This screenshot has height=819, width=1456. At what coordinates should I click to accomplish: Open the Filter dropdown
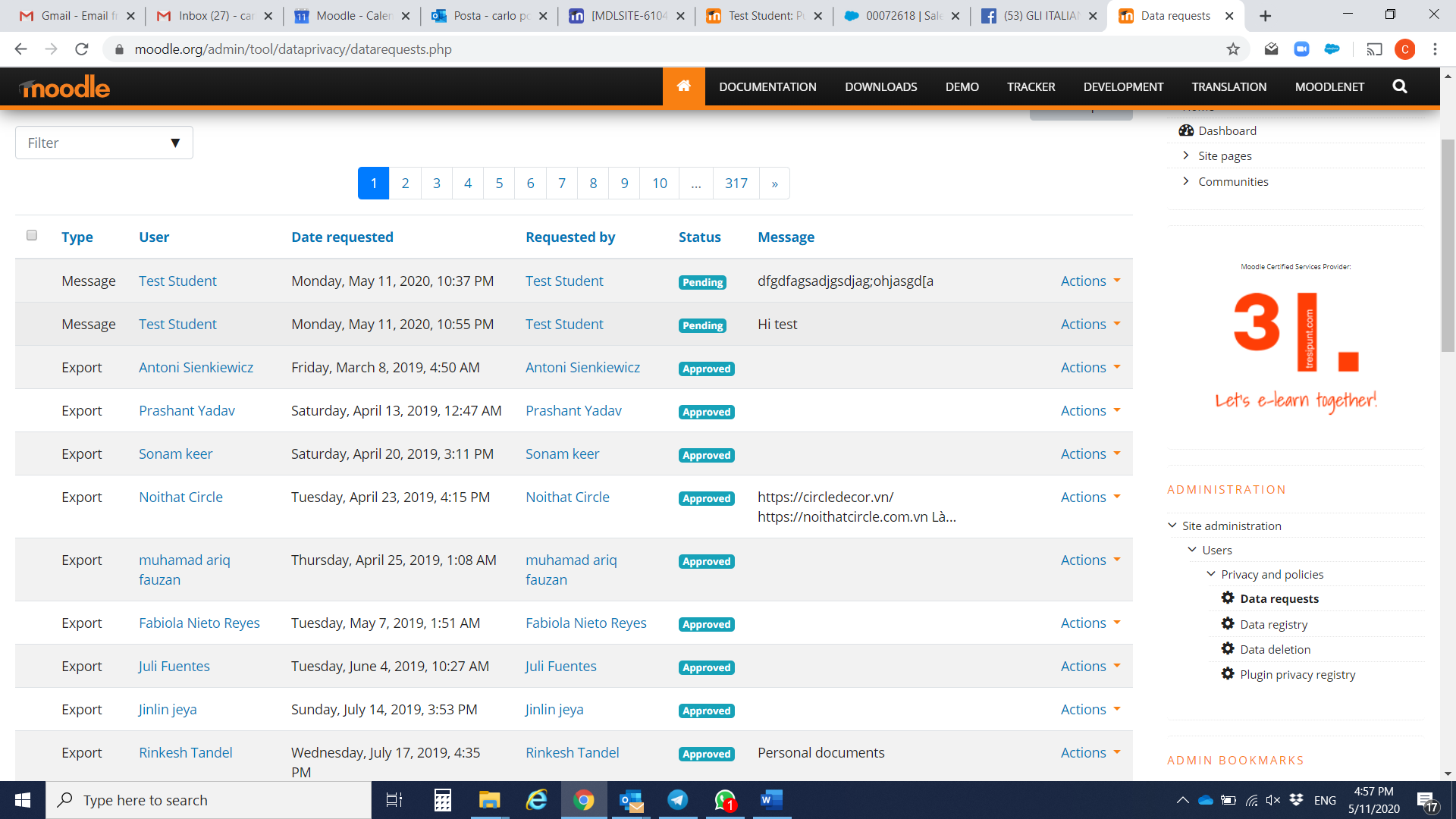click(x=104, y=143)
